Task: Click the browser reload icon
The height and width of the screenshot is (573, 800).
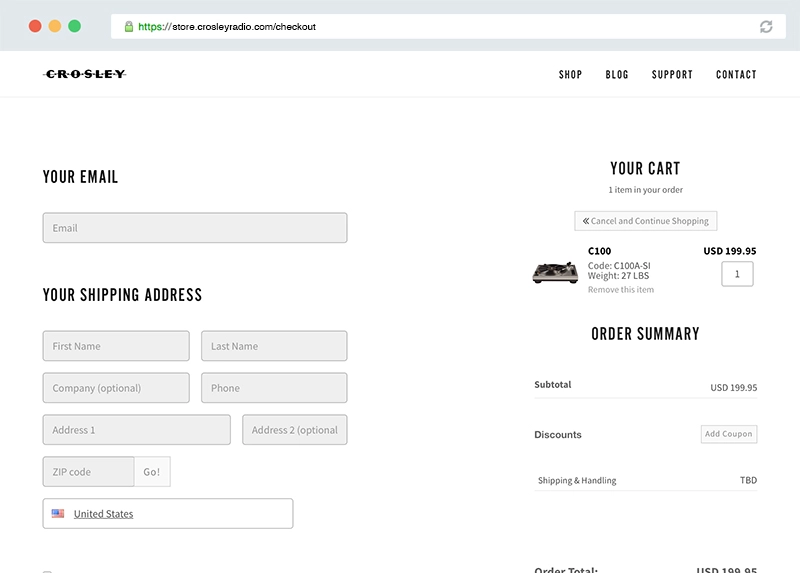Action: click(x=766, y=27)
